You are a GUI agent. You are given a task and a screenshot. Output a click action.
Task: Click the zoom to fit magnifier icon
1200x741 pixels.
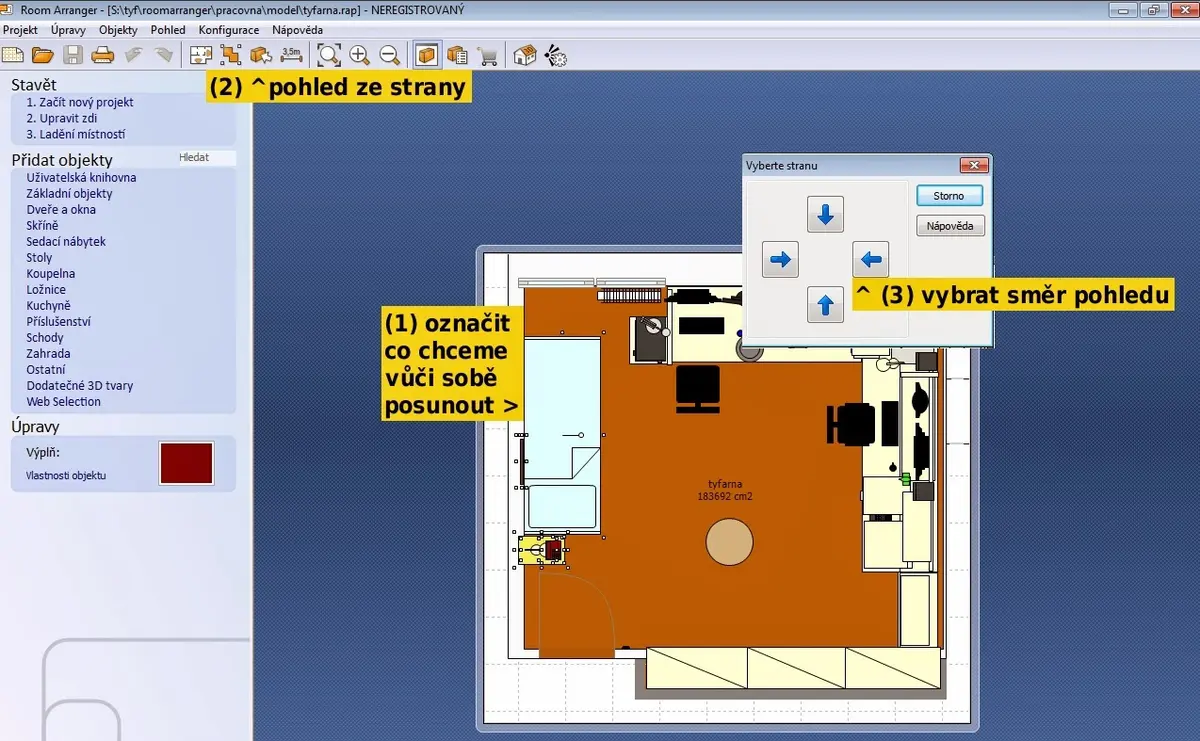coord(328,55)
